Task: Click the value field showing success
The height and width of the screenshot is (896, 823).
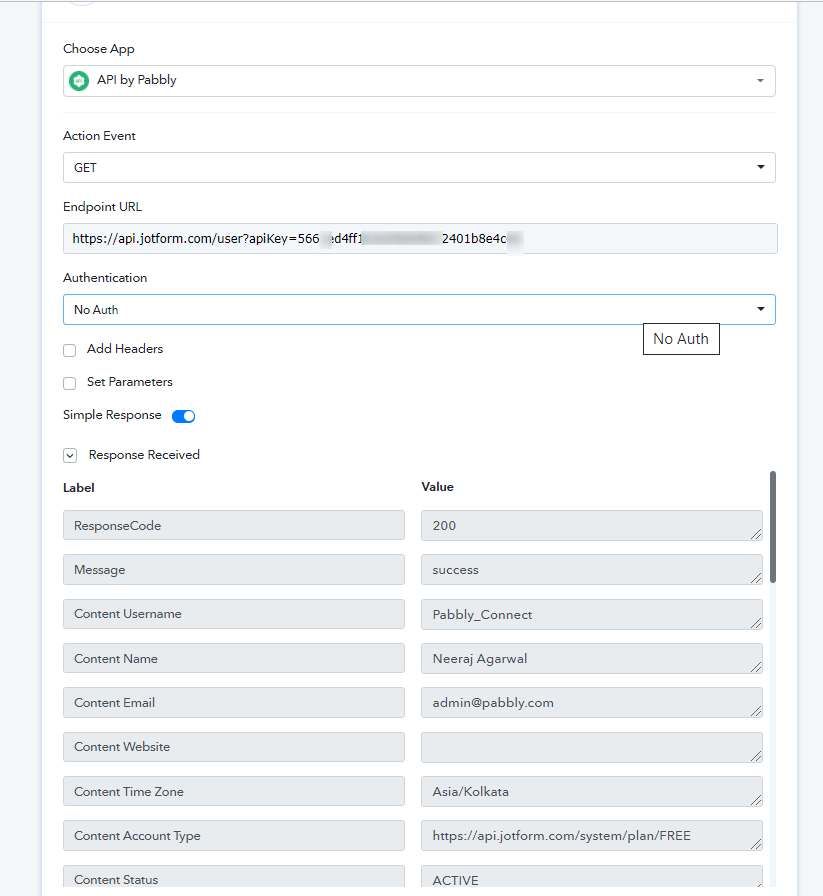Action: [592, 569]
